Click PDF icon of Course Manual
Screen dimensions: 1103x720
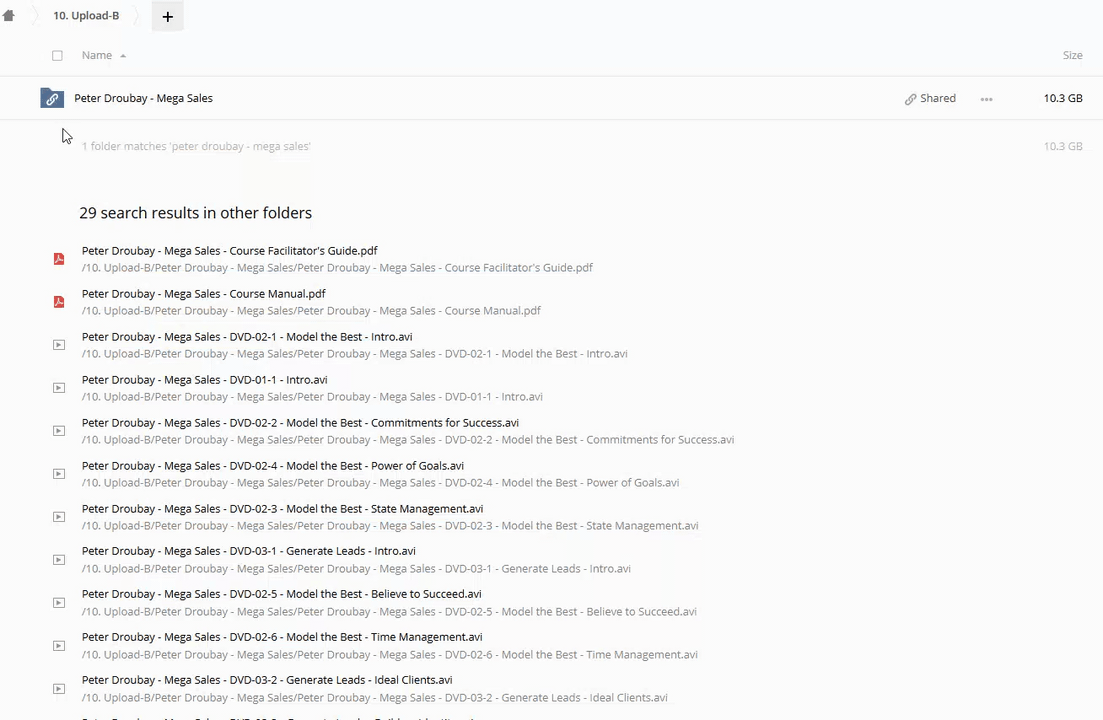coord(59,302)
